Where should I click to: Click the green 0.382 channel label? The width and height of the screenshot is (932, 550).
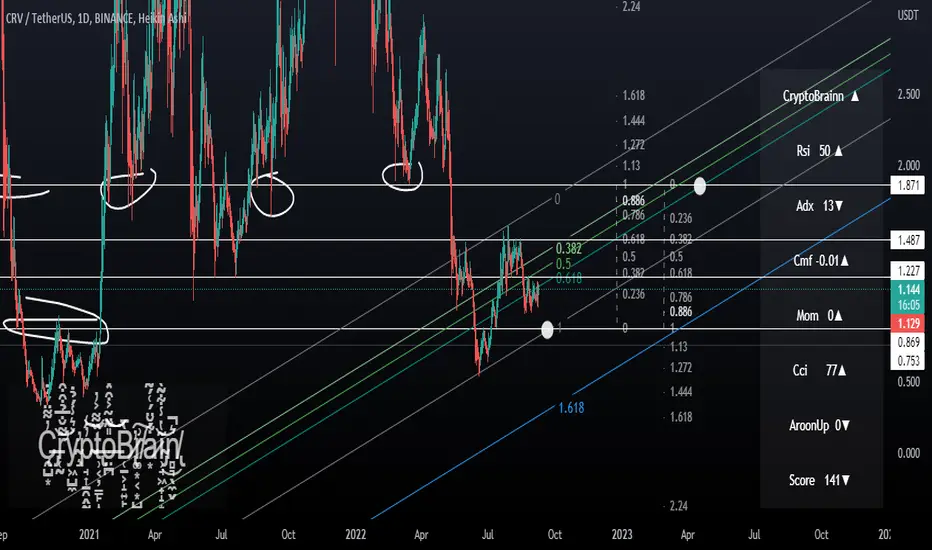click(569, 249)
